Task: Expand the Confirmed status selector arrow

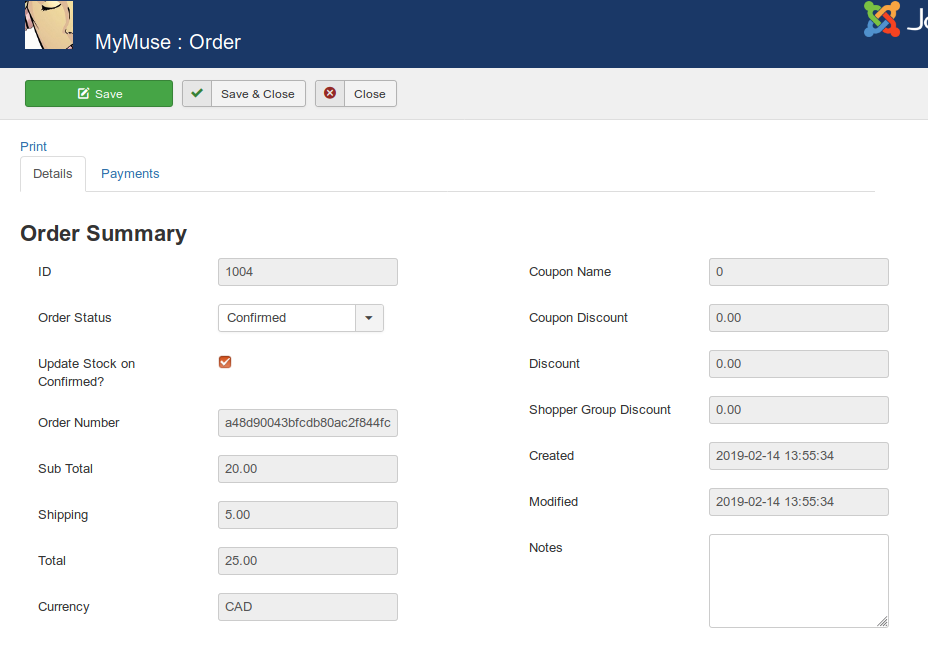Action: coord(369,317)
